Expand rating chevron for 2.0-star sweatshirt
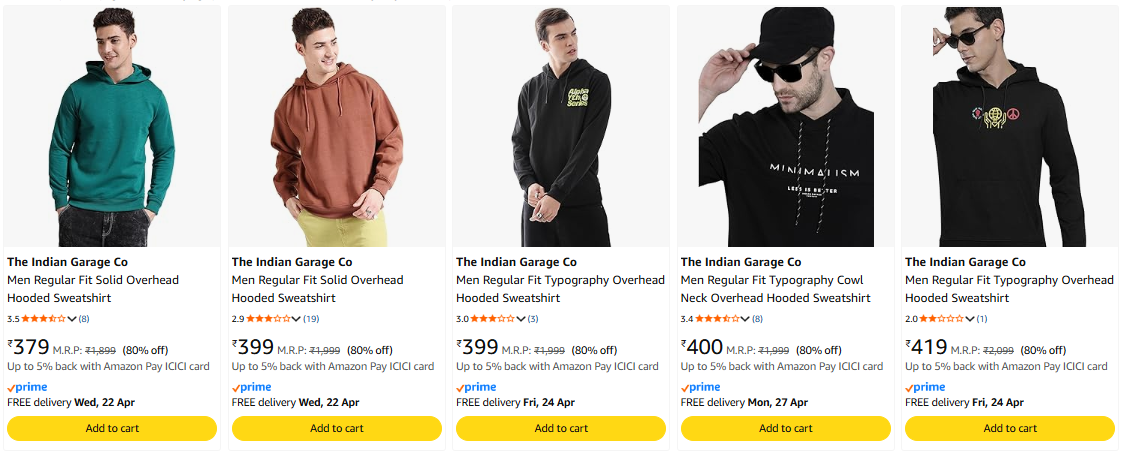1123x451 pixels. [x=970, y=319]
